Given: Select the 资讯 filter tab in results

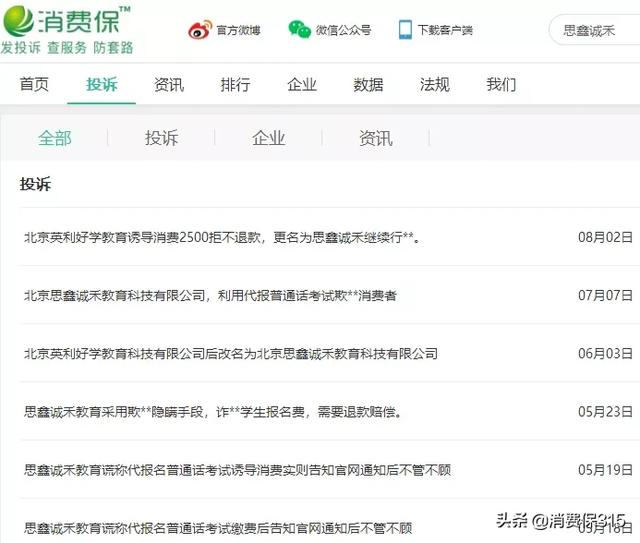Looking at the screenshot, I should pos(376,138).
